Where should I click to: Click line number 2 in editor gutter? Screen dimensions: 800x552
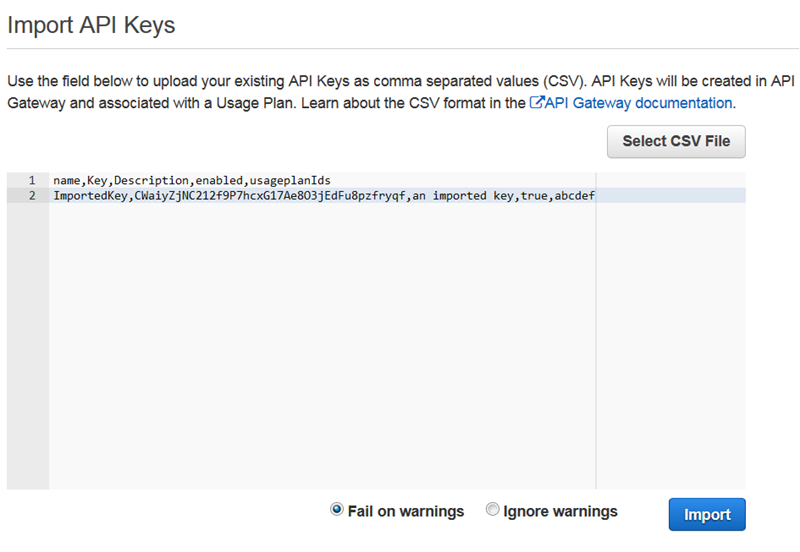pyautogui.click(x=32, y=196)
